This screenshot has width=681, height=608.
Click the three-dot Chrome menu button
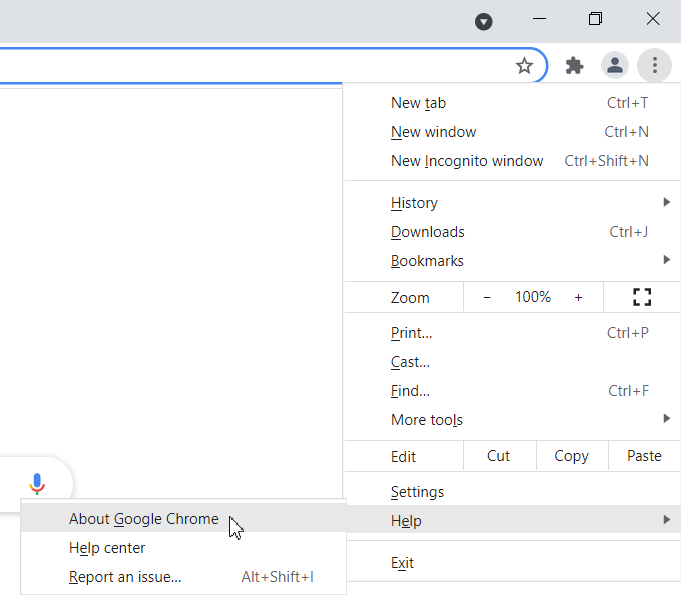pyautogui.click(x=654, y=66)
